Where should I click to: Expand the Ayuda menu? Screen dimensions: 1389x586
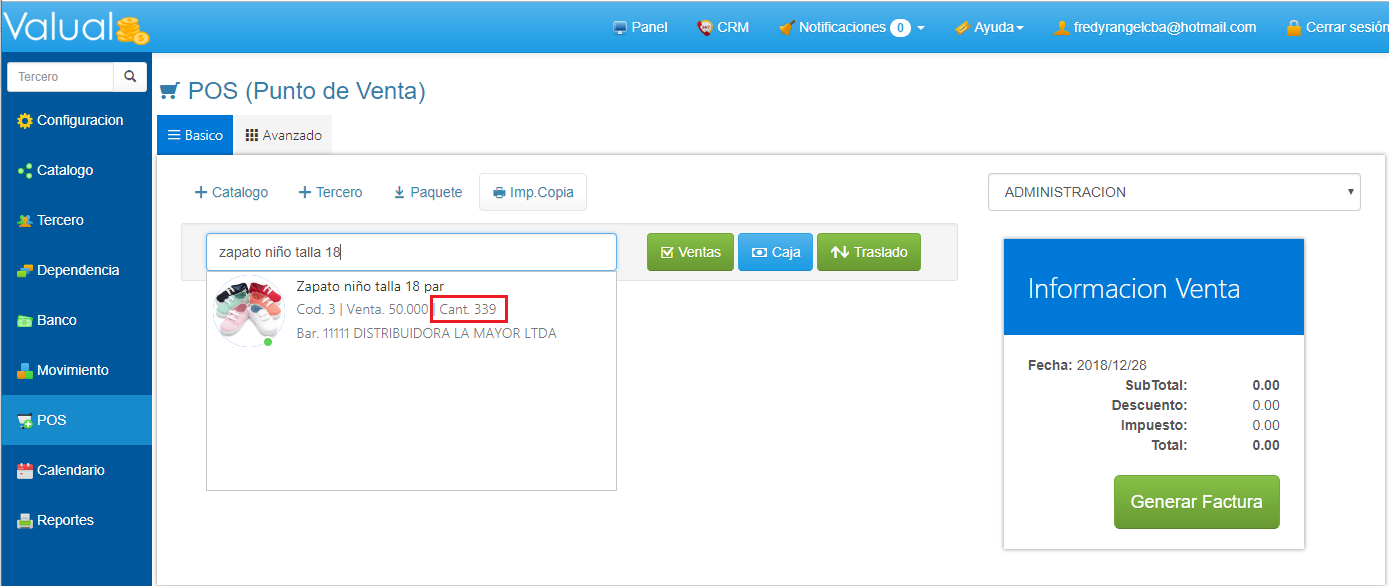click(989, 27)
